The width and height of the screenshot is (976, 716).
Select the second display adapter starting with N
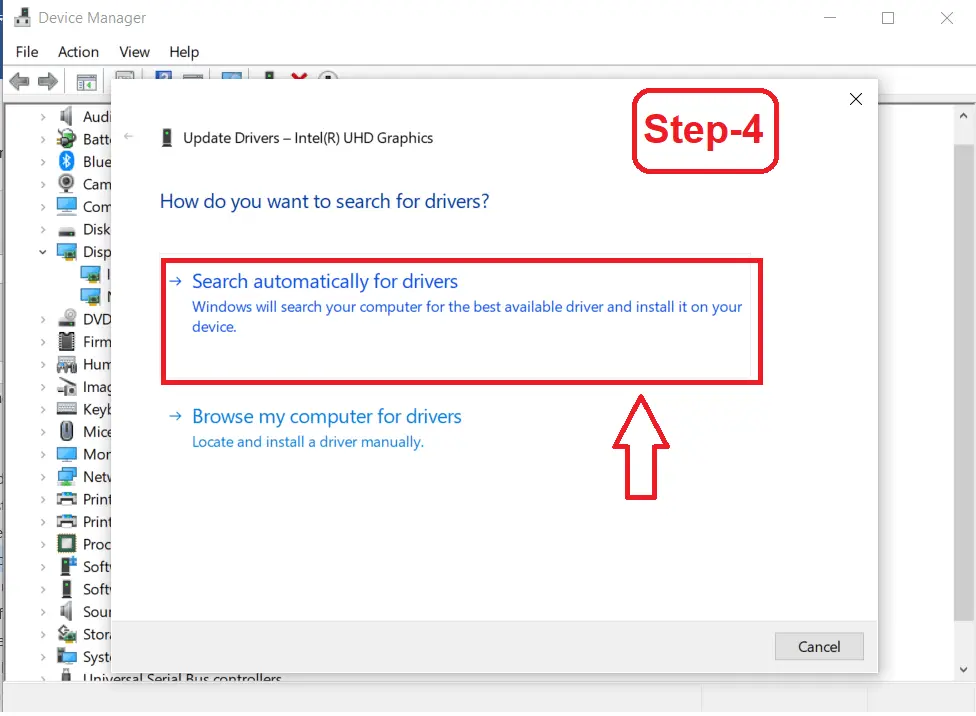coord(95,296)
